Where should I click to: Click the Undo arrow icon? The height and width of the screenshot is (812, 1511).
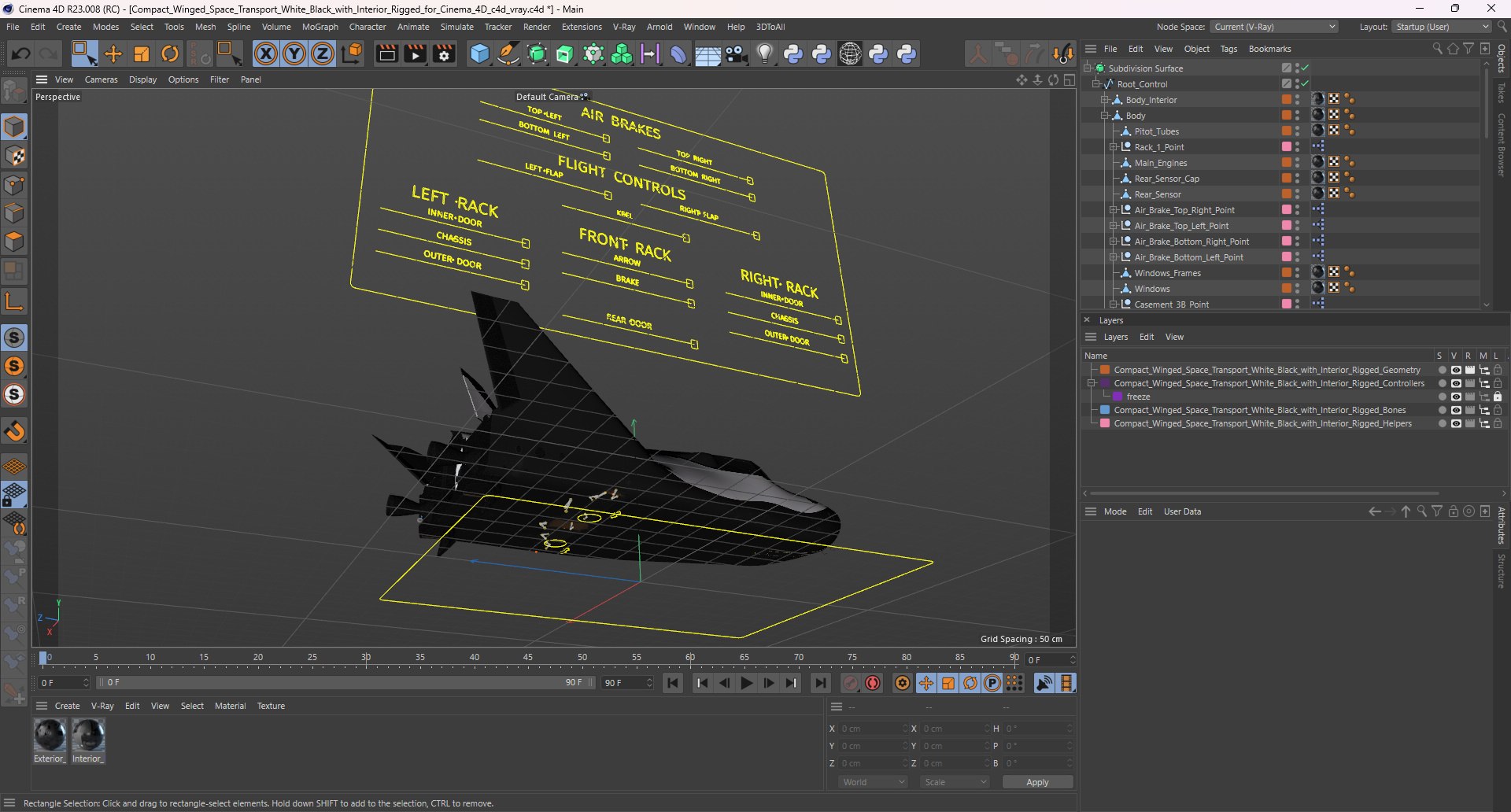pos(21,54)
